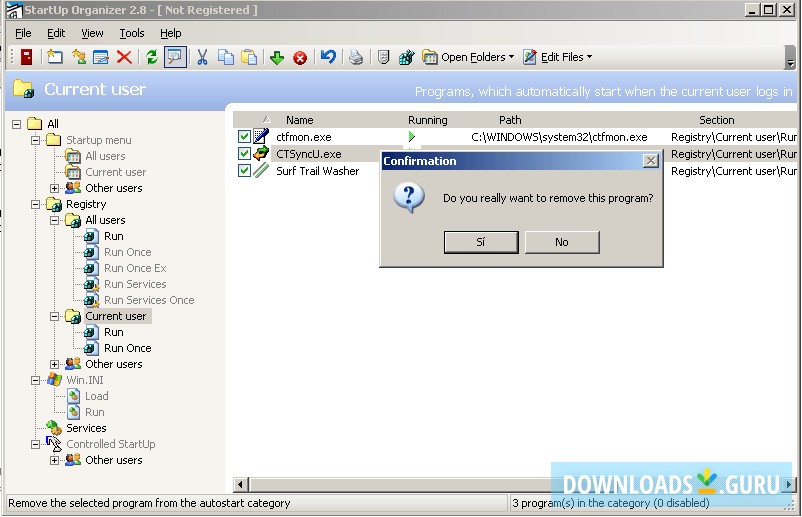Click the CTSyncU.exe green arrow icon

[261, 153]
